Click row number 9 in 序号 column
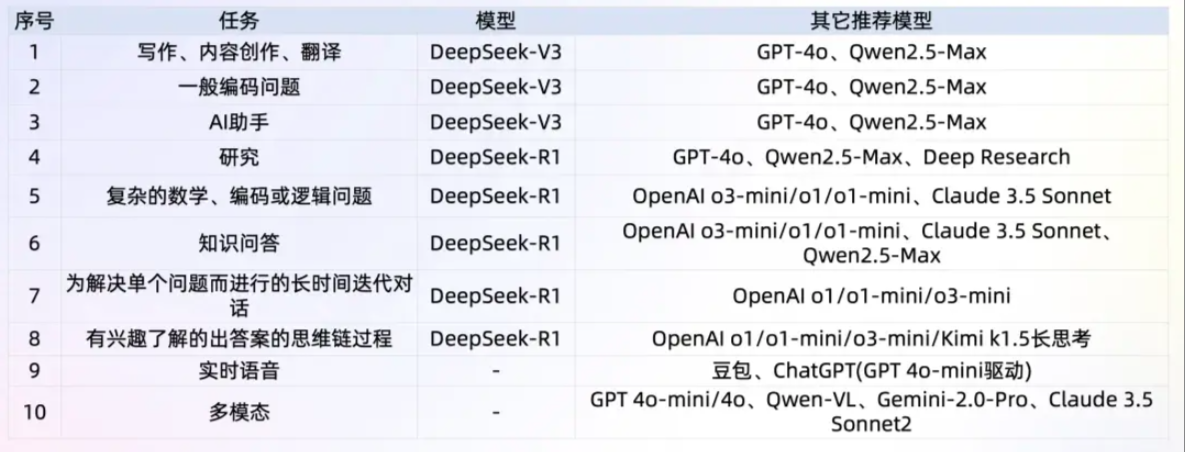Screen dimensions: 1185x452 click(x=34, y=371)
